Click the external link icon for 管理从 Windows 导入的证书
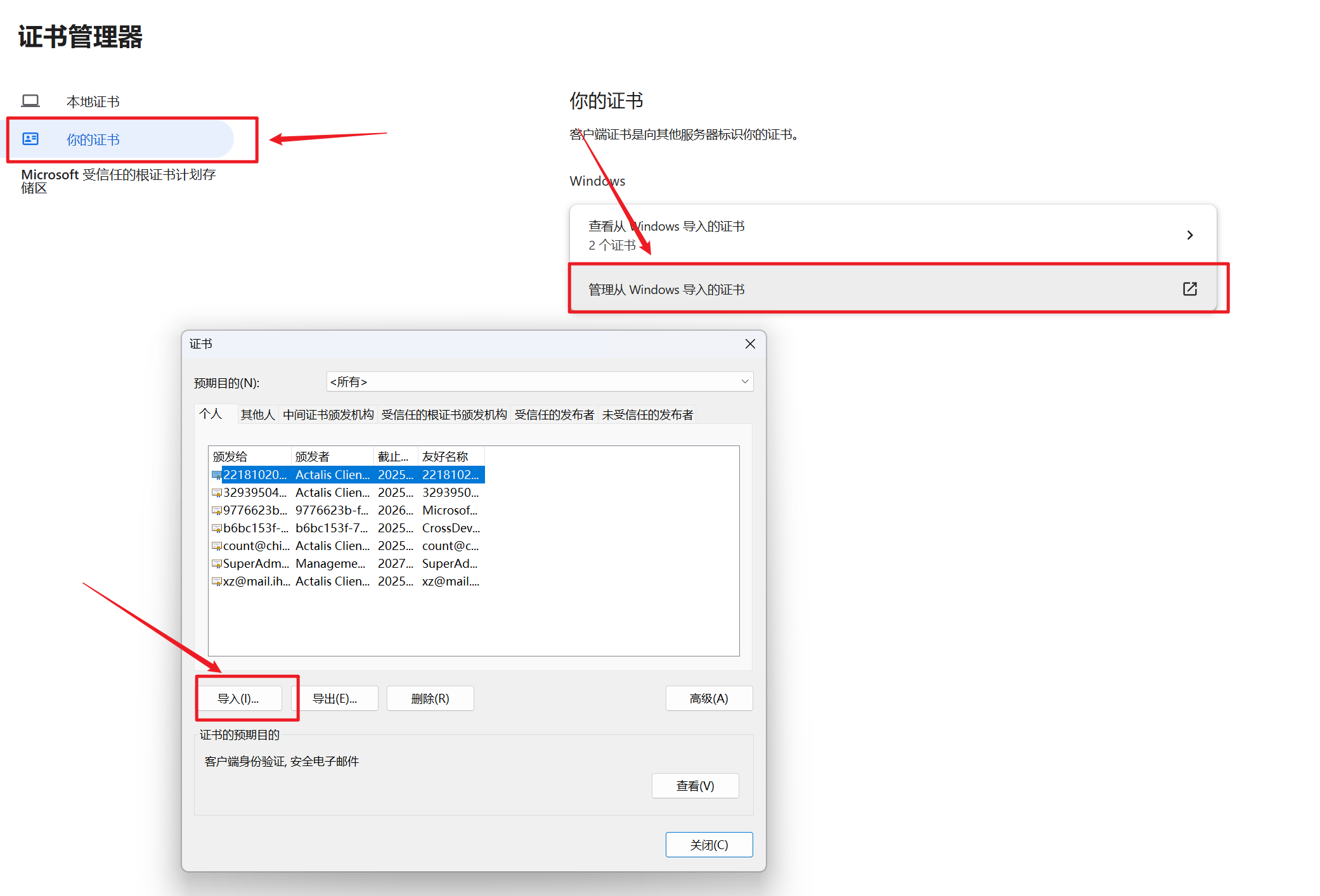Image resolution: width=1320 pixels, height=896 pixels. 1189,289
